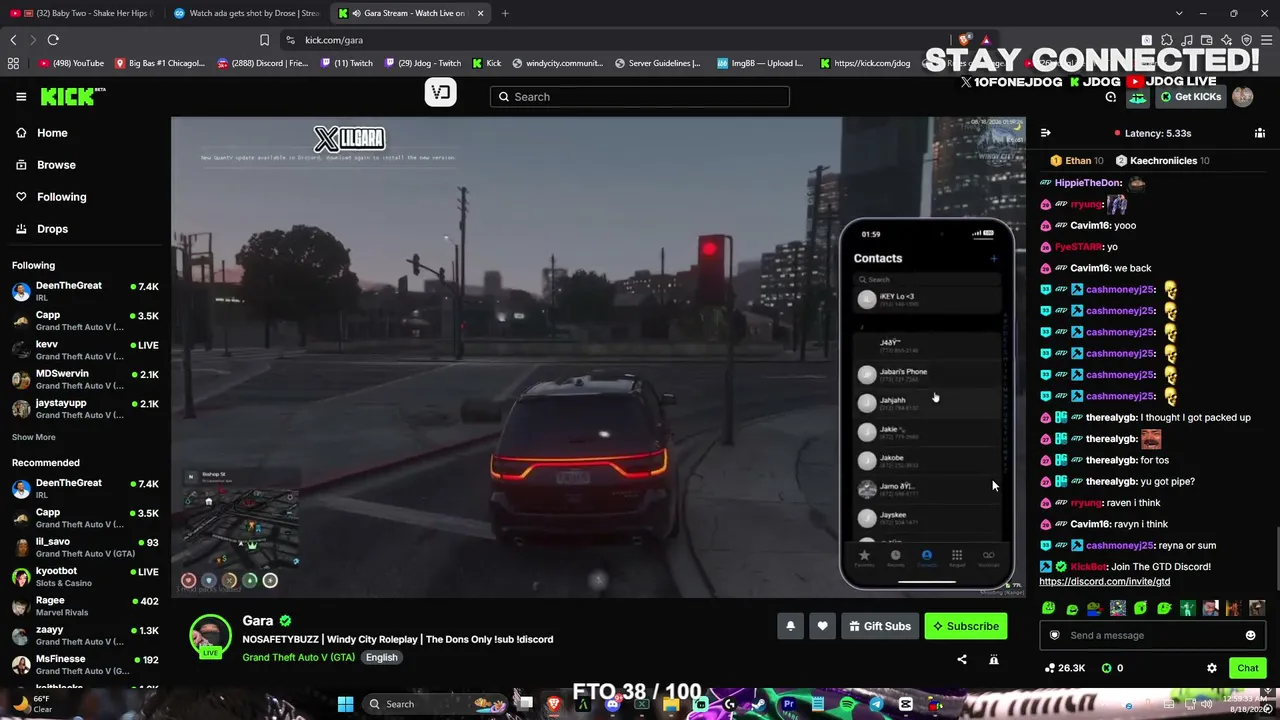Share the stream with the share icon
The height and width of the screenshot is (720, 1280).
coord(962,659)
